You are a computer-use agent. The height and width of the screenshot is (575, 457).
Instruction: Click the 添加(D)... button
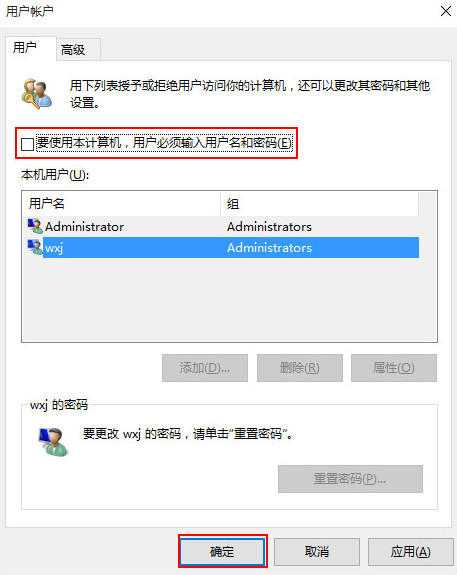click(205, 368)
